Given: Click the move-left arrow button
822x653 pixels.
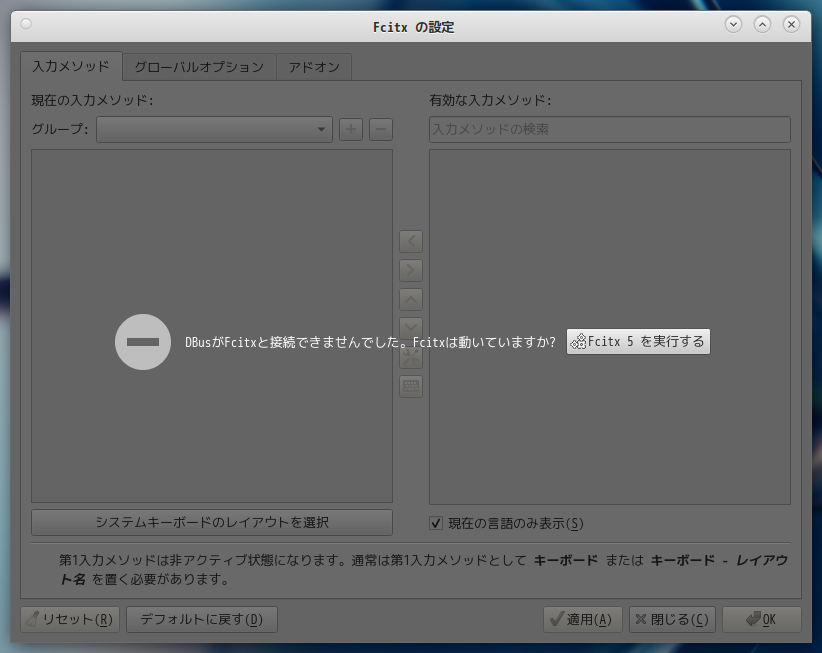Looking at the screenshot, I should [411, 241].
